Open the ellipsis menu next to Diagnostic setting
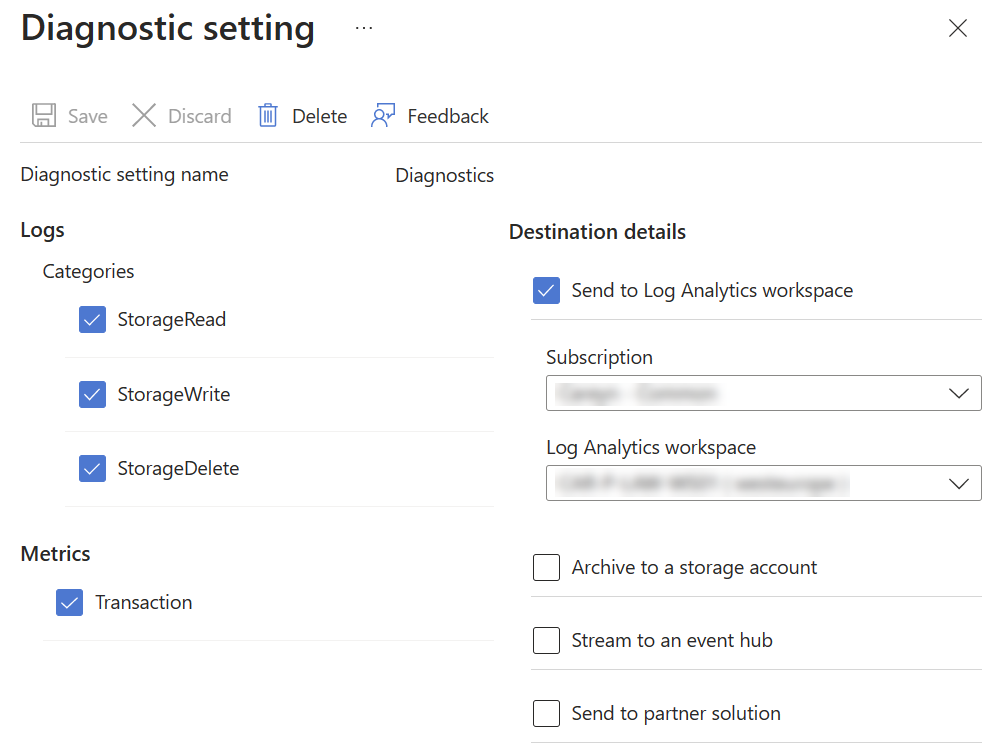Viewport: 994px width, 753px height. [x=364, y=27]
